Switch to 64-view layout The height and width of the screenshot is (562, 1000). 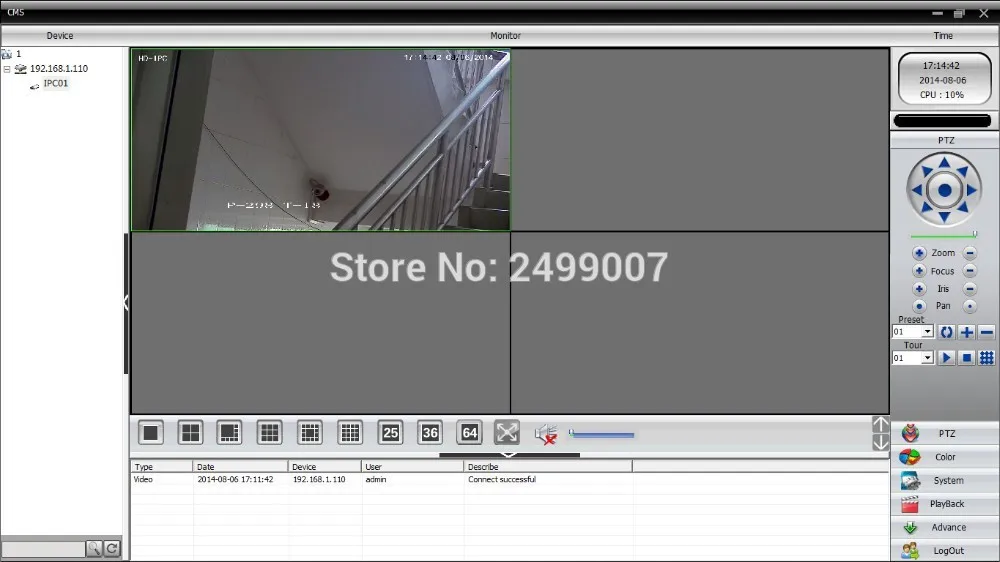click(x=469, y=433)
